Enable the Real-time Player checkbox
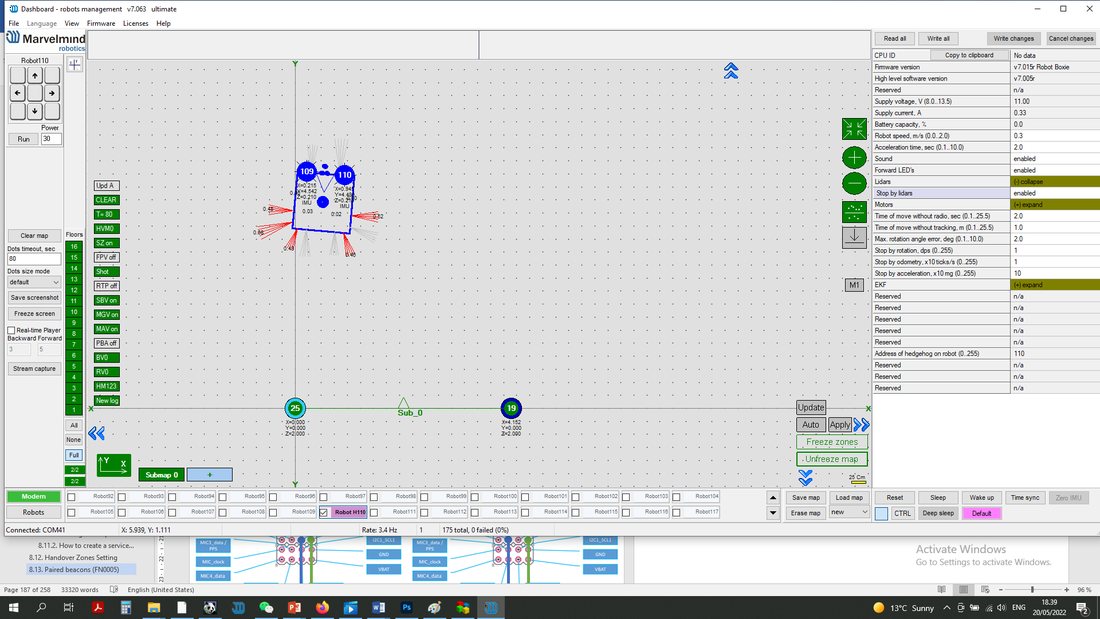The height and width of the screenshot is (619, 1100). click(11, 330)
